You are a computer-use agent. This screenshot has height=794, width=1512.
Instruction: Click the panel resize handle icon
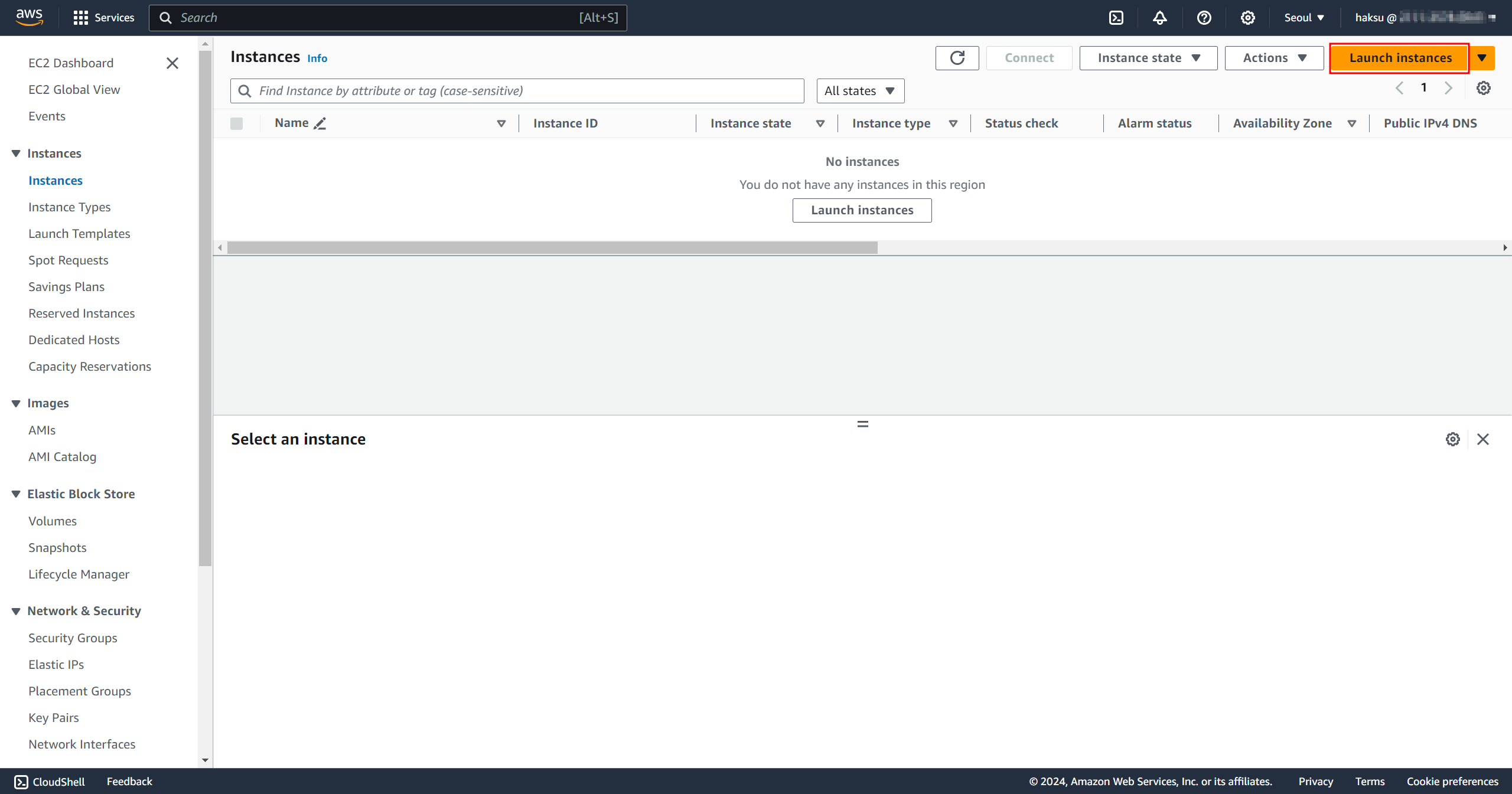tap(863, 424)
